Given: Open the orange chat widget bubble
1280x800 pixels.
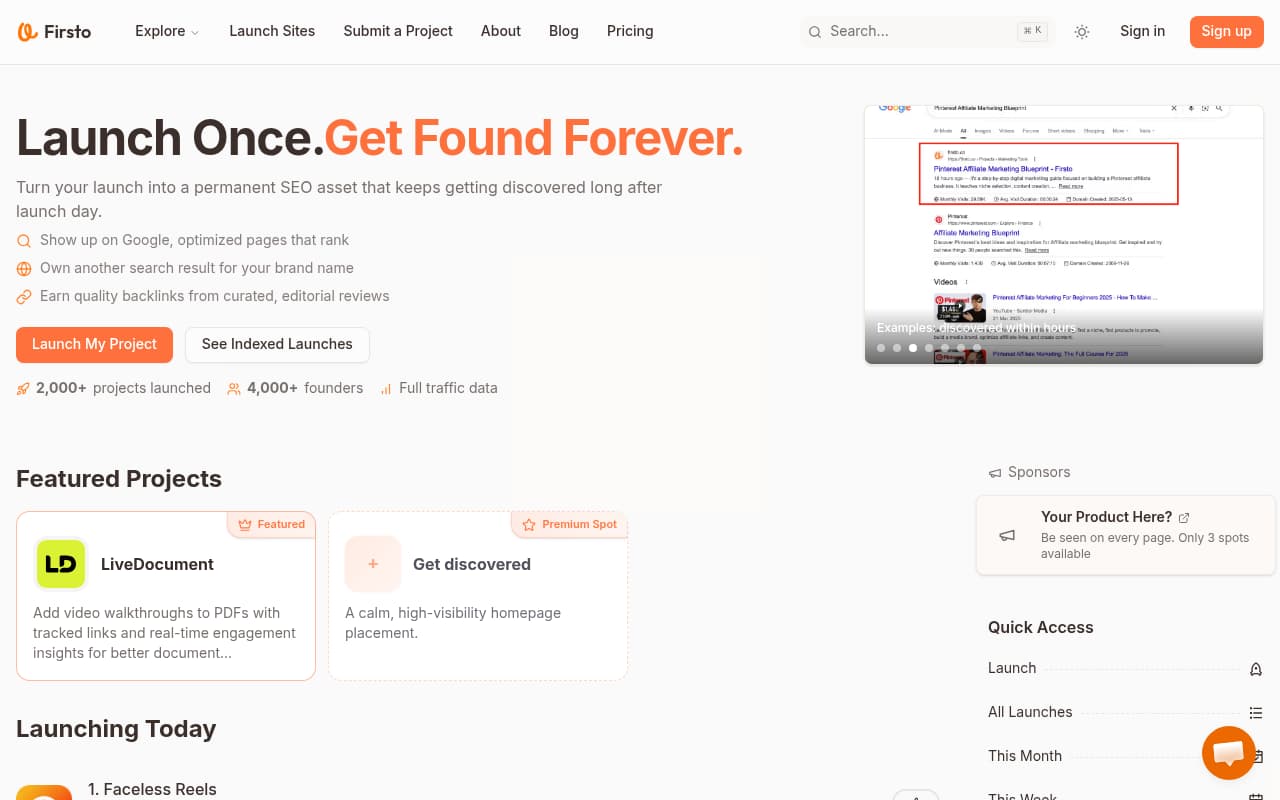Looking at the screenshot, I should tap(1228, 752).
